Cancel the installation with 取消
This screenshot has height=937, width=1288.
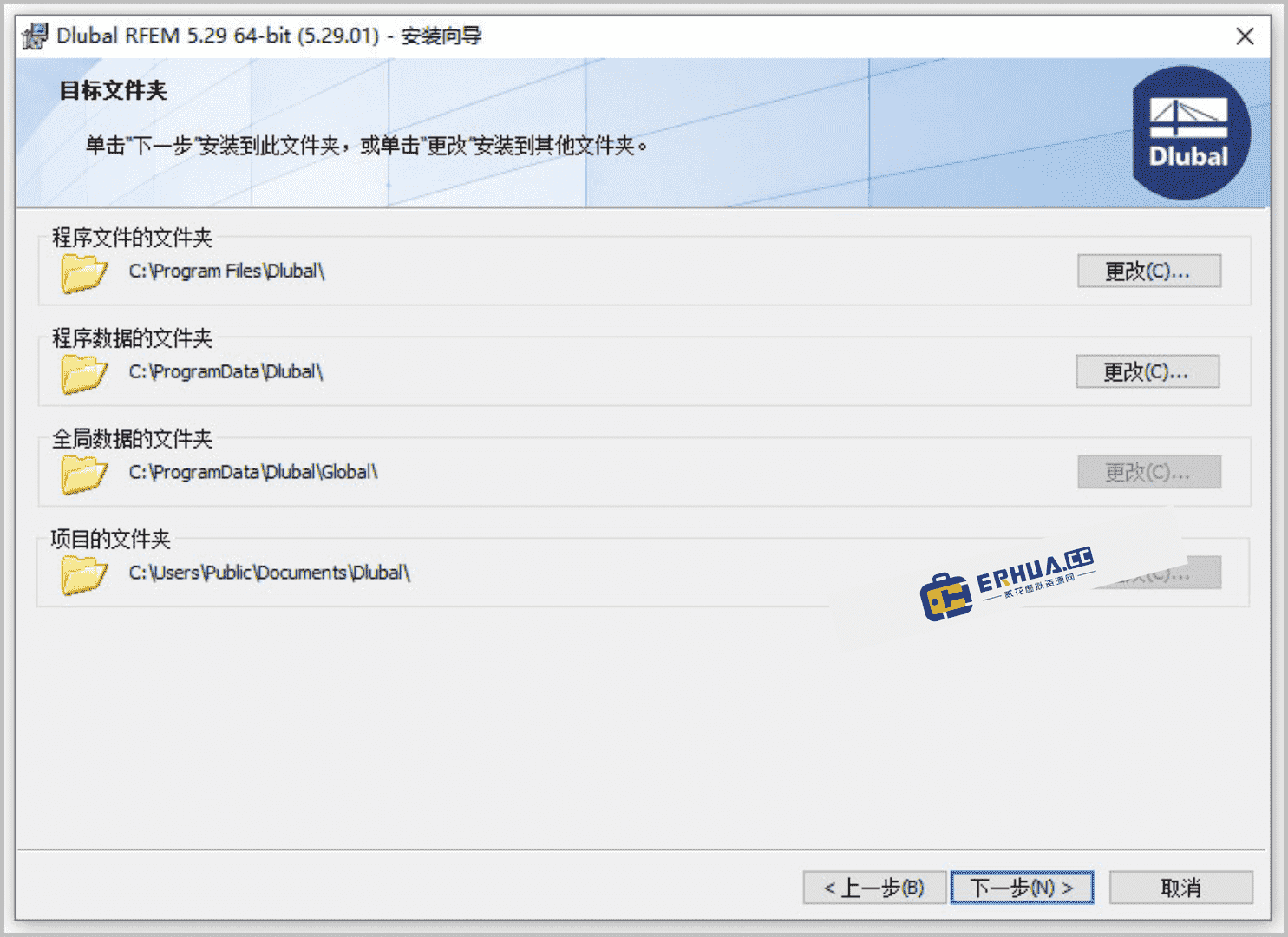[1181, 888]
